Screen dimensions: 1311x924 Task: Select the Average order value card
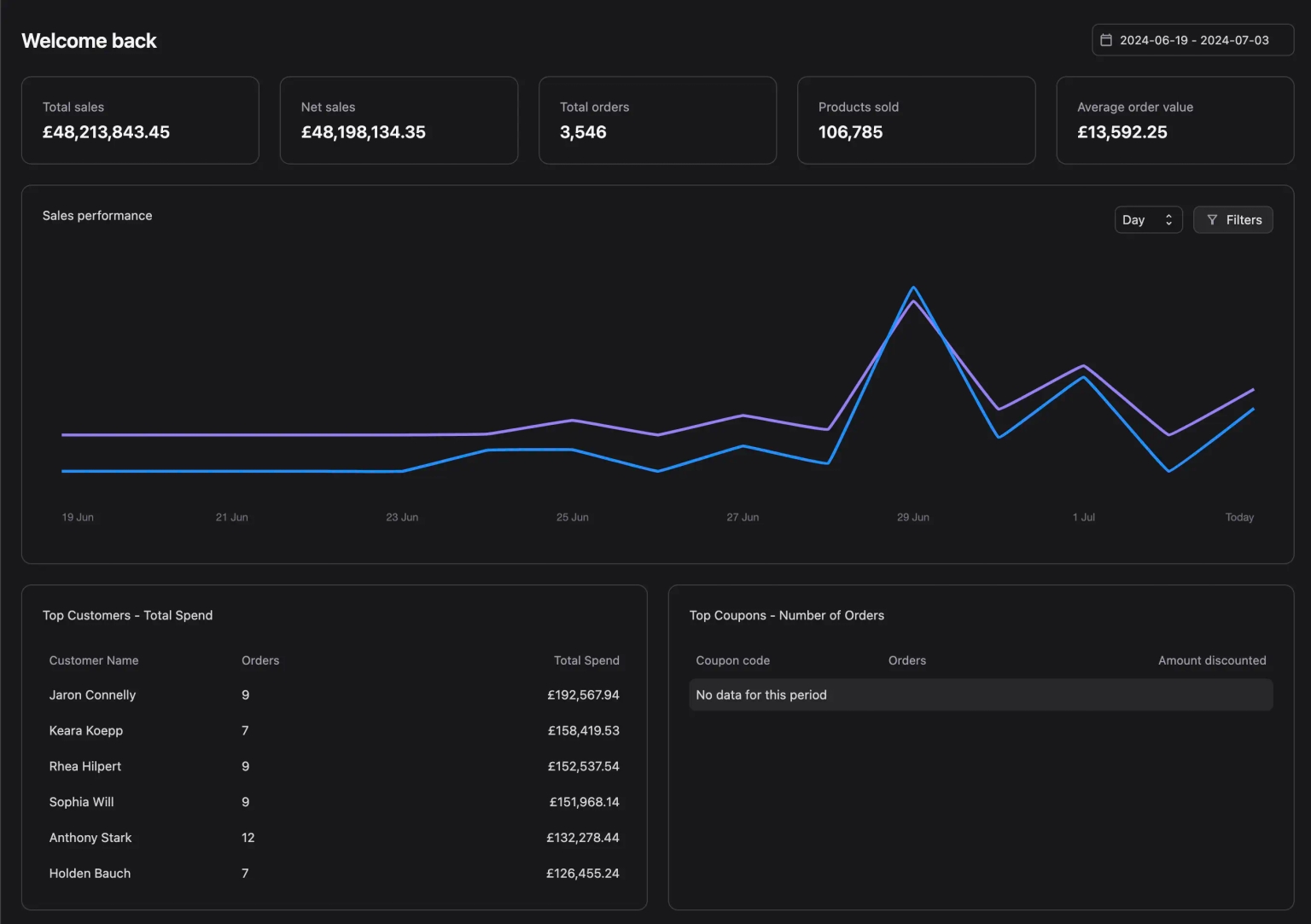(x=1174, y=120)
